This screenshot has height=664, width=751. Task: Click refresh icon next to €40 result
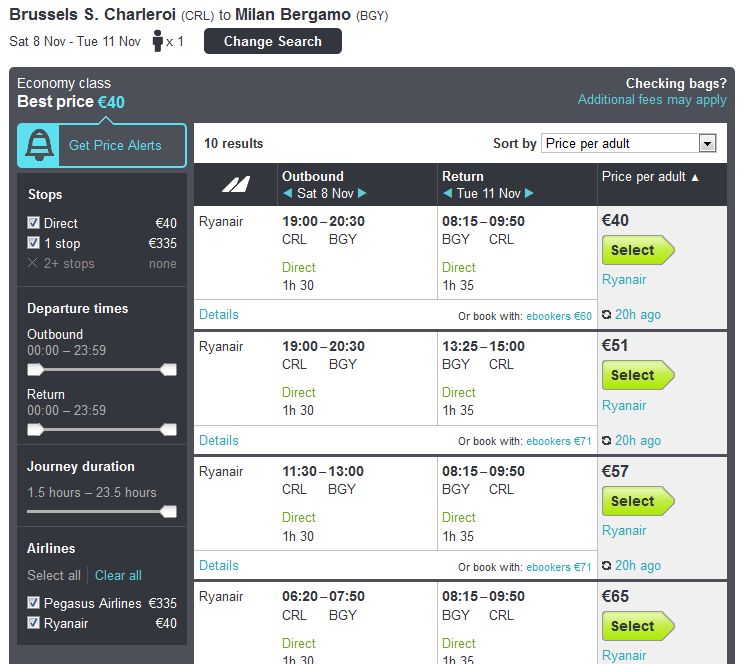pos(607,315)
